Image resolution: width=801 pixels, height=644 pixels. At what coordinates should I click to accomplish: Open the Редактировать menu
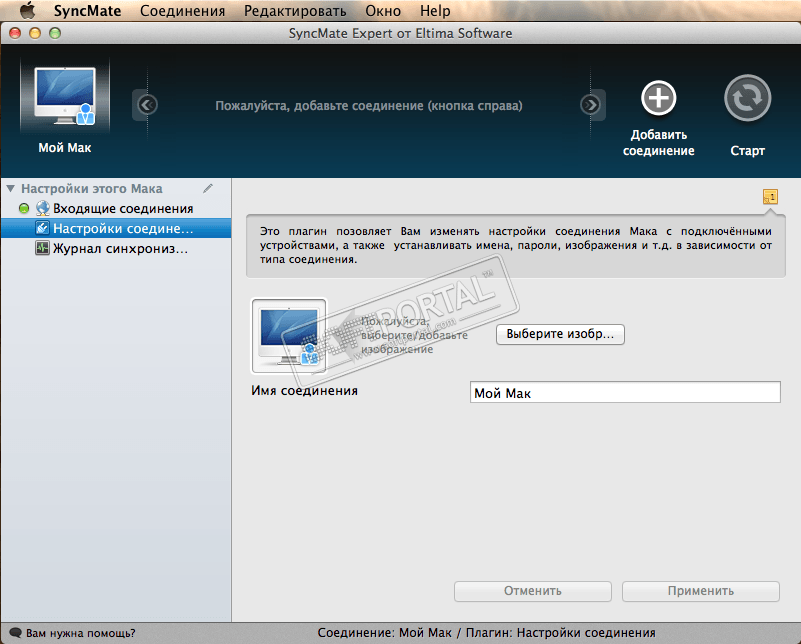click(295, 11)
